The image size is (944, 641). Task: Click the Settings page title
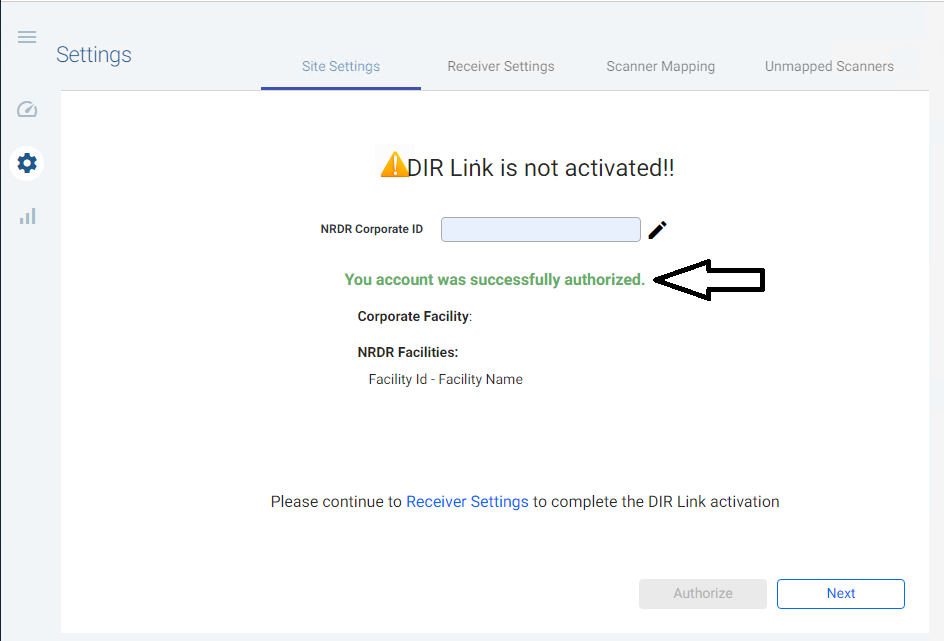(x=94, y=55)
